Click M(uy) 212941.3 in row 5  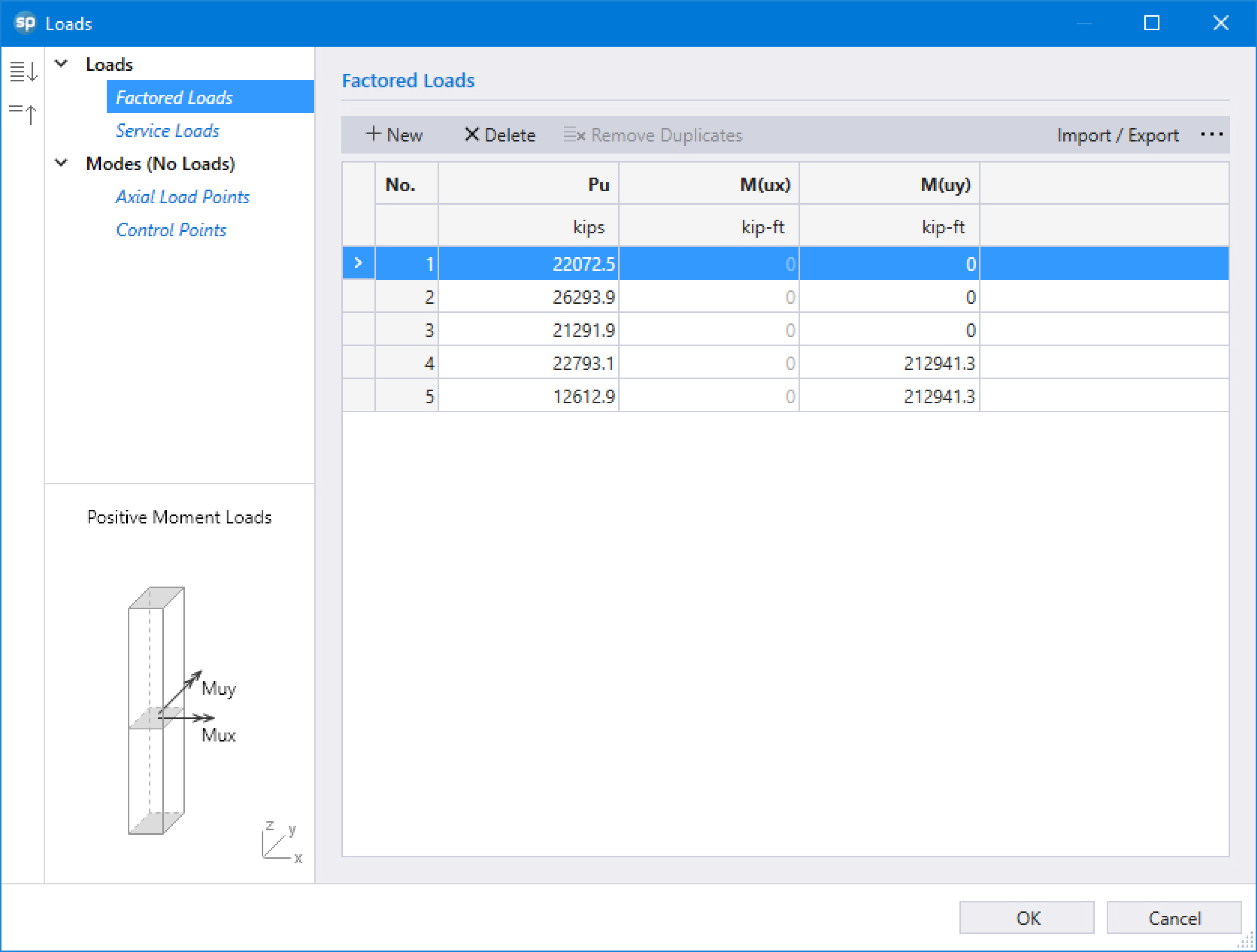(889, 396)
